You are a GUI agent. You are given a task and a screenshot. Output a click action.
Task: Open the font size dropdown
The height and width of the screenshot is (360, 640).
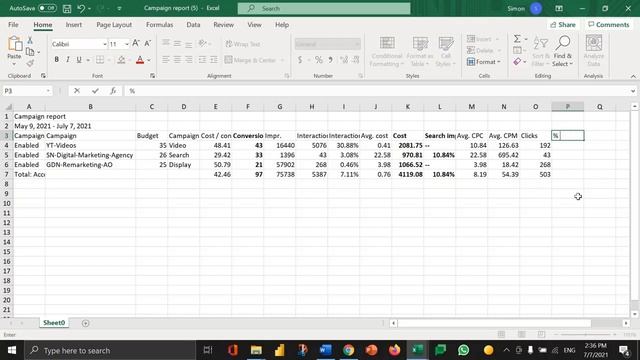tap(127, 44)
